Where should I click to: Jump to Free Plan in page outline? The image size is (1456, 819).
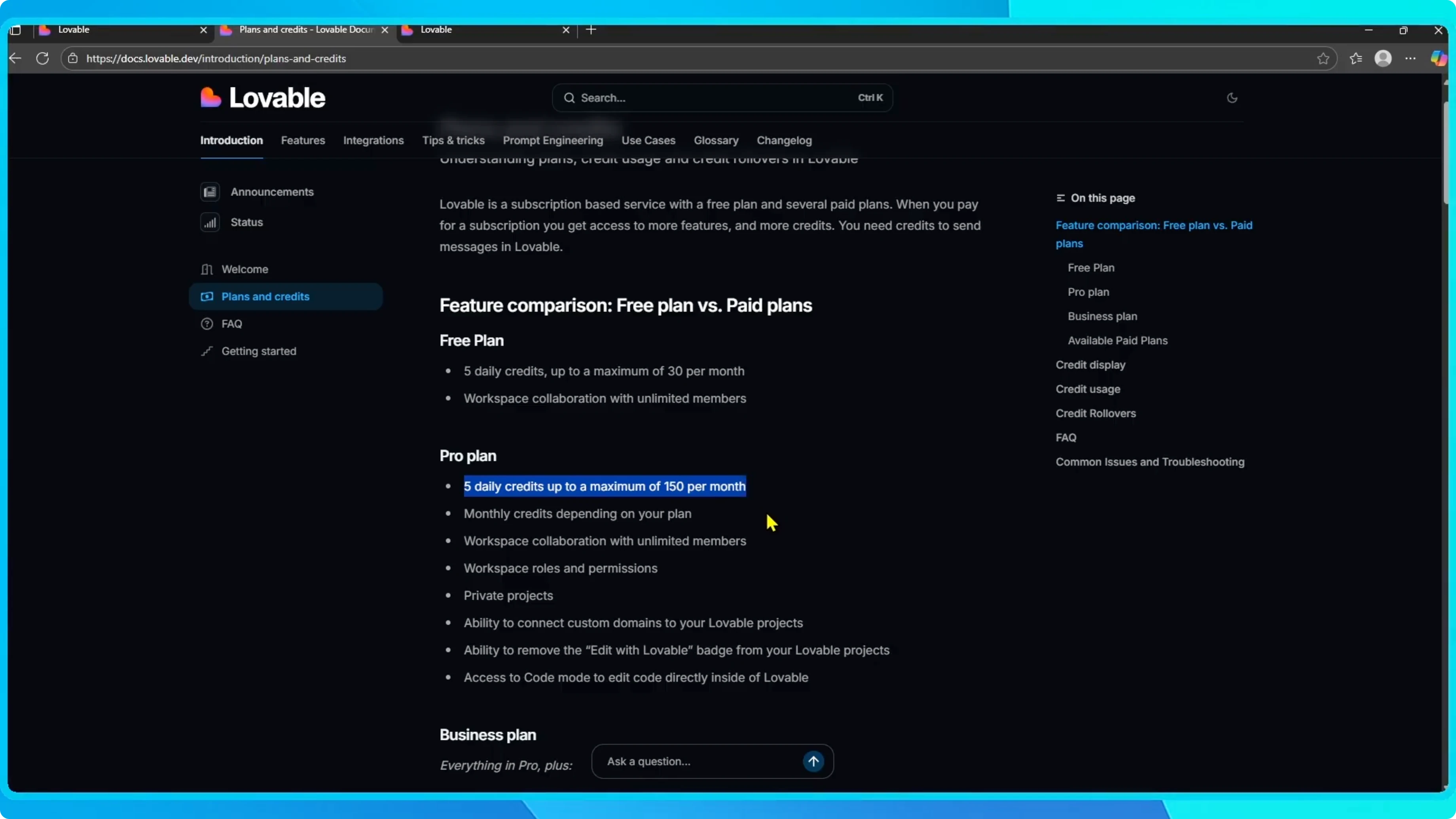1091,267
